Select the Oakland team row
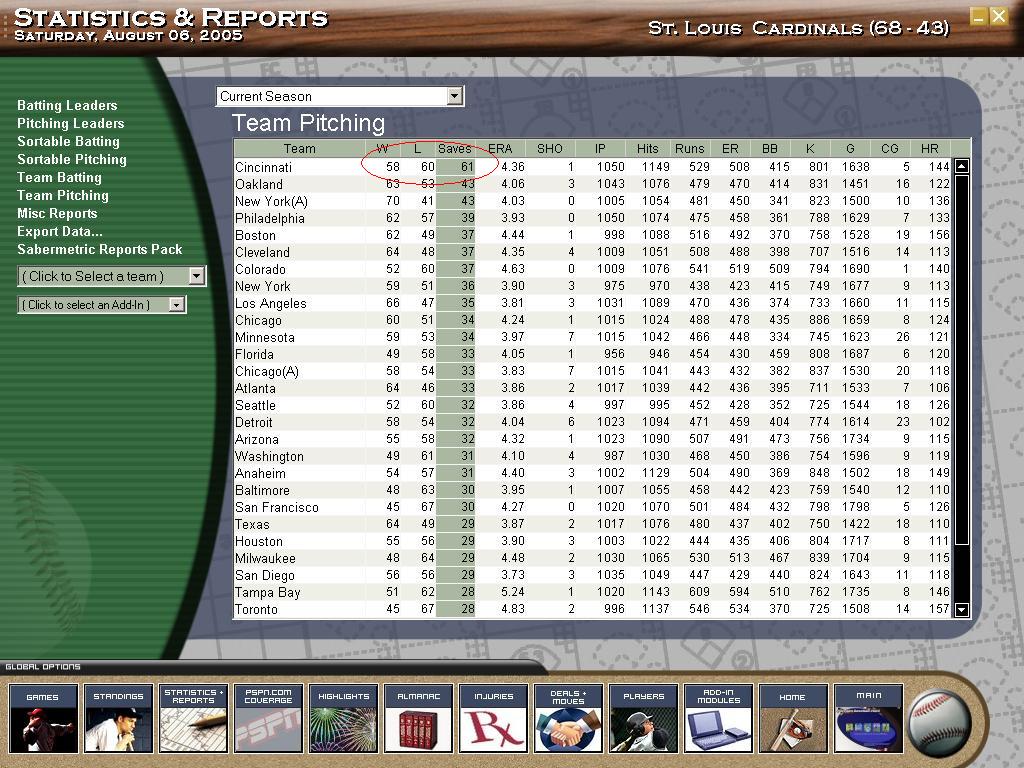The height and width of the screenshot is (768, 1024). 592,184
